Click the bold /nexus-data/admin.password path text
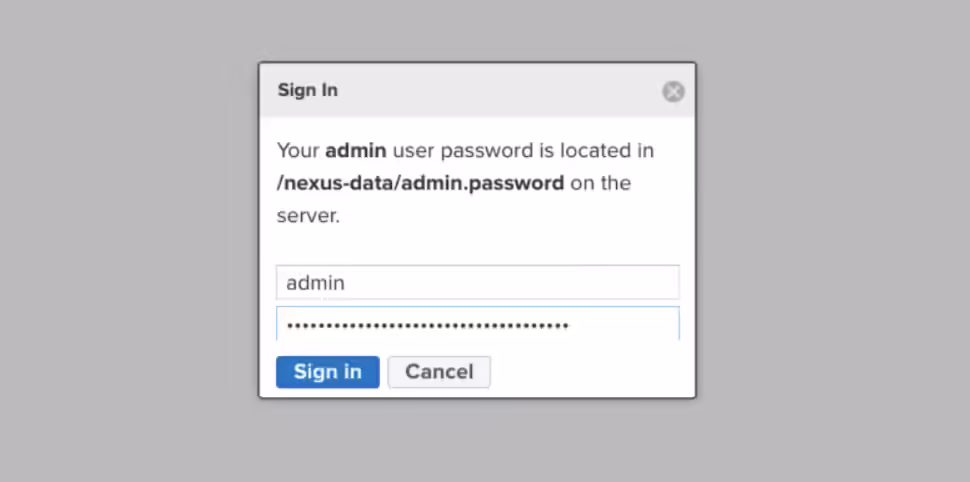The height and width of the screenshot is (482, 970). [420, 183]
